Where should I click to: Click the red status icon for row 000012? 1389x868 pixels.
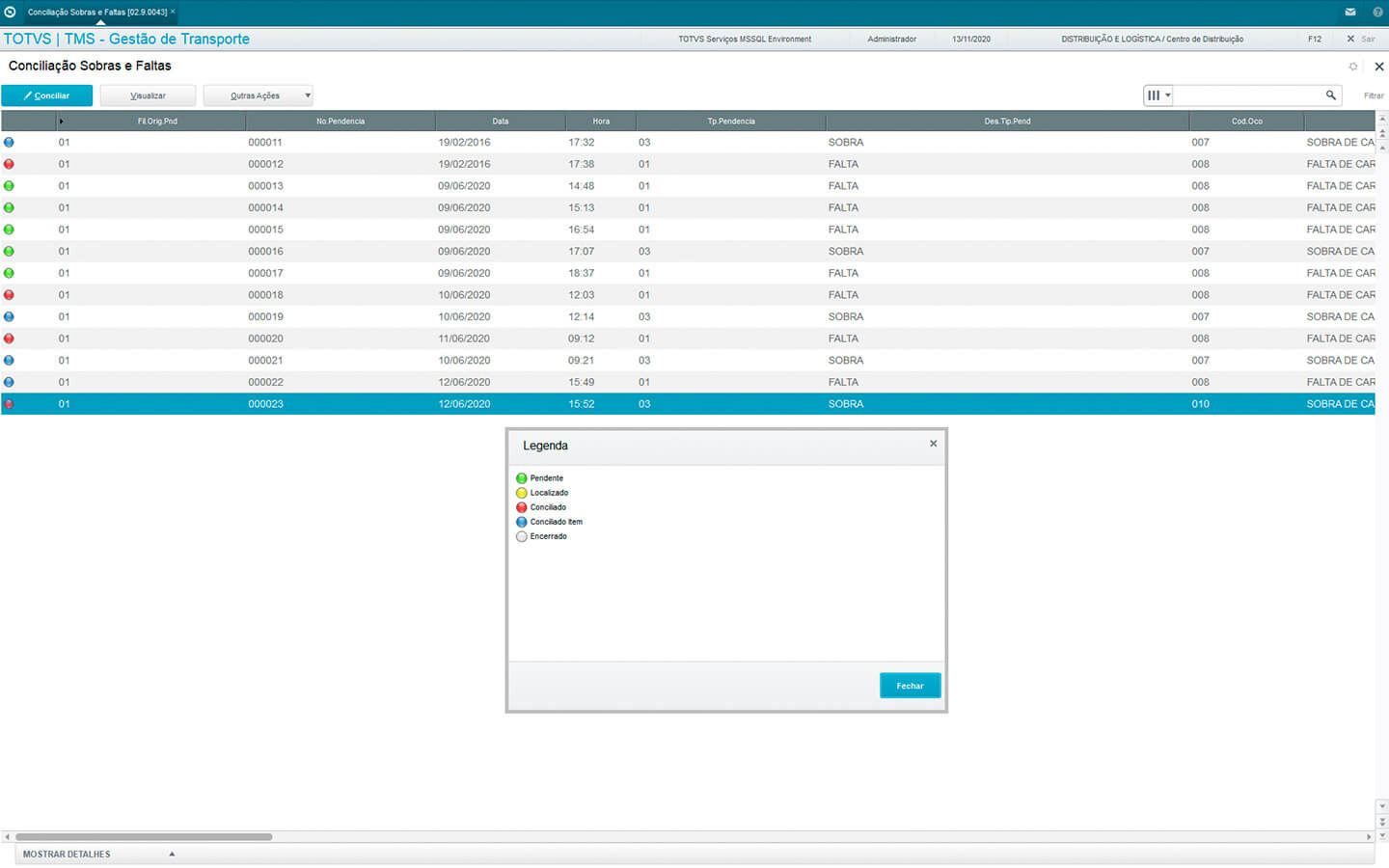pyautogui.click(x=9, y=164)
